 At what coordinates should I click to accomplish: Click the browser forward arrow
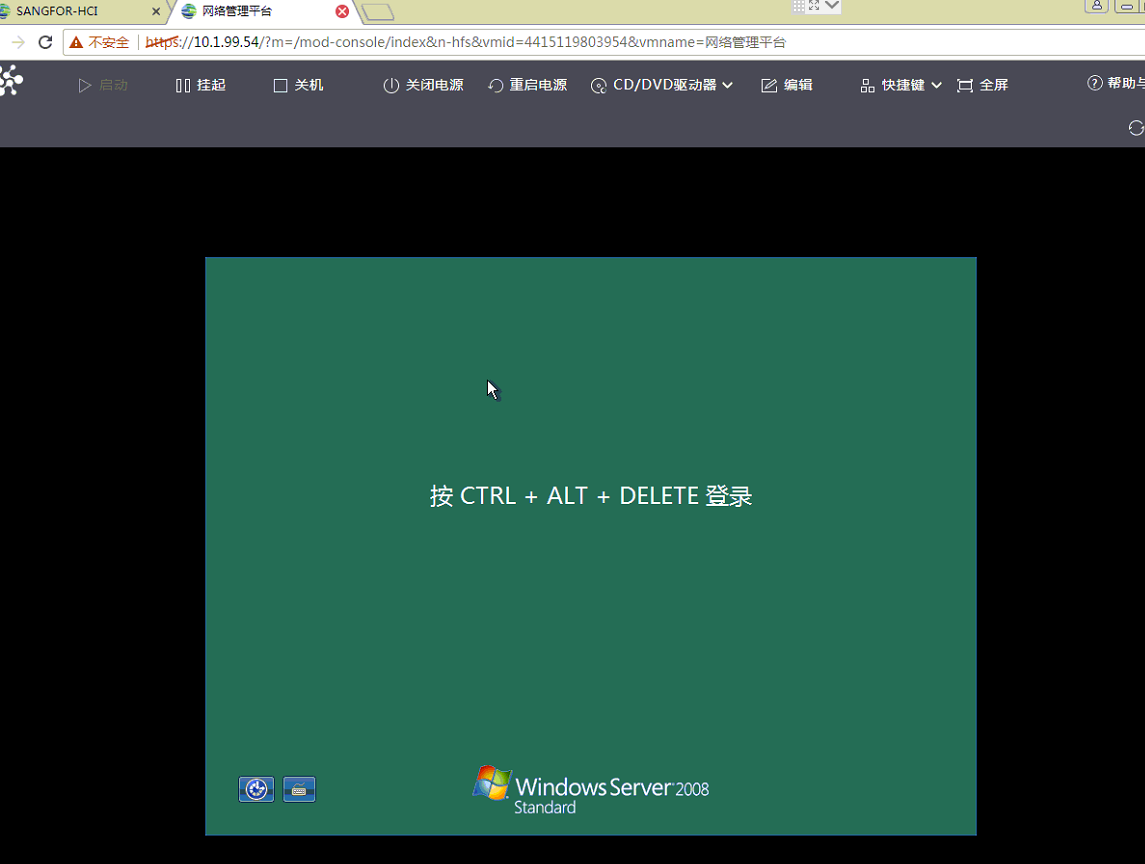click(18, 42)
